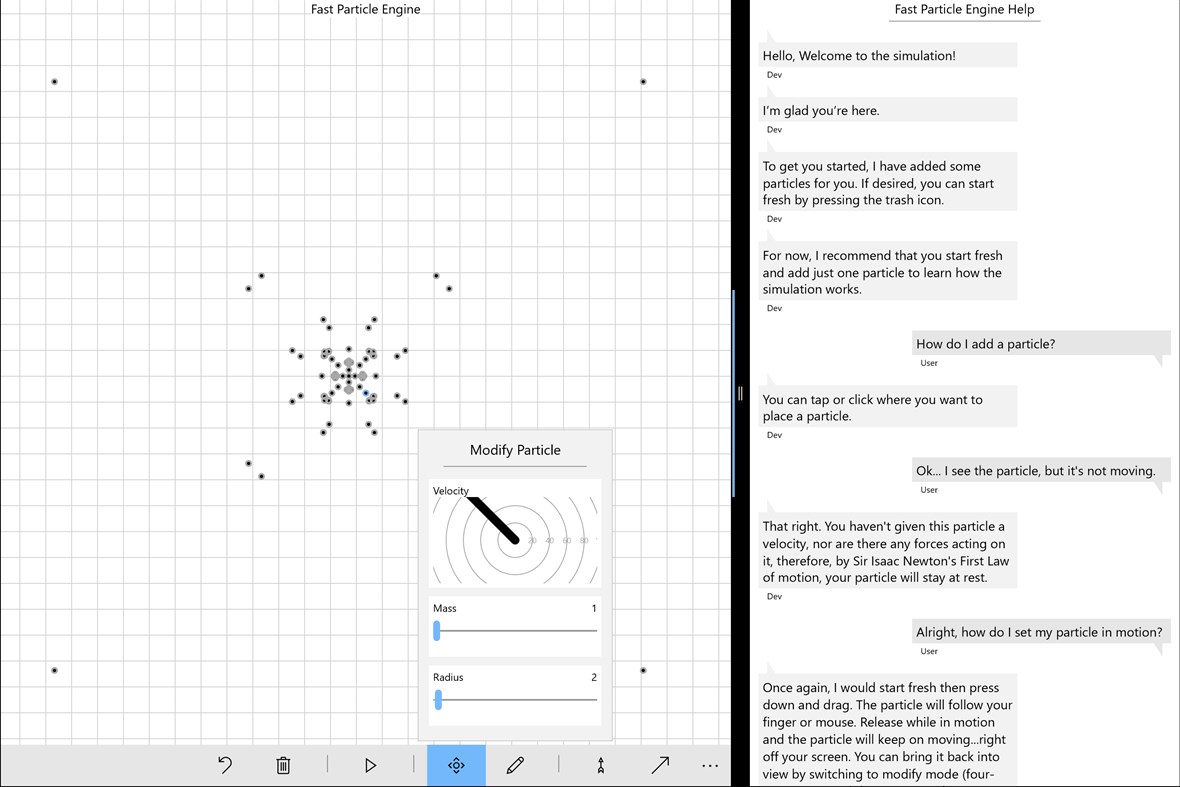
Task: Click 'You can tap or click' message
Action: coord(888,407)
